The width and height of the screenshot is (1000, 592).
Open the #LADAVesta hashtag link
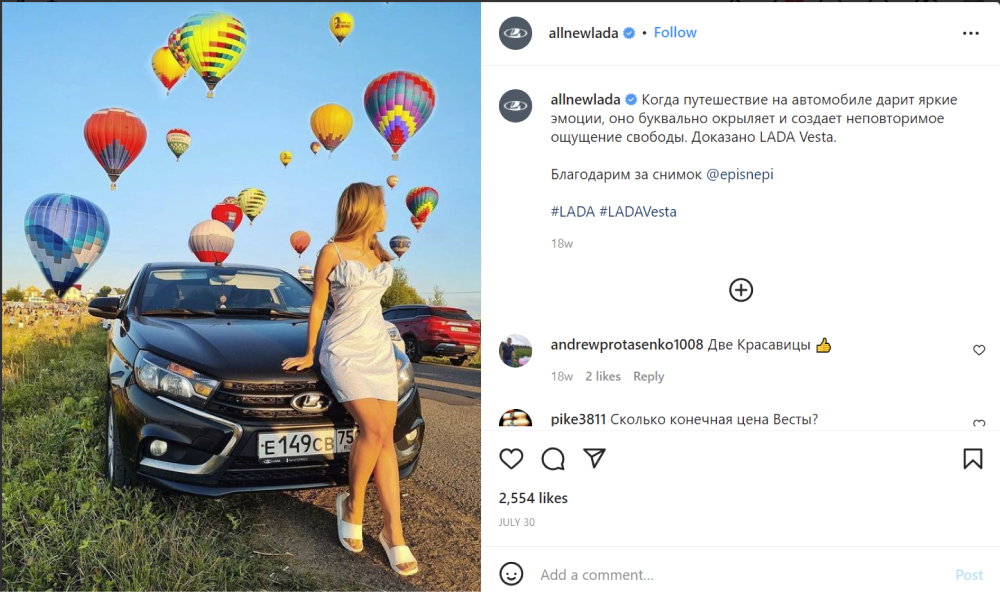639,211
